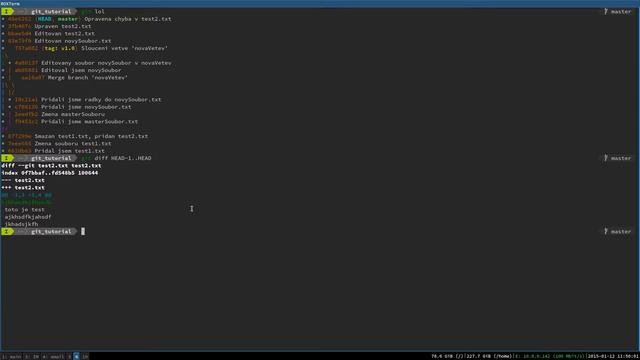This screenshot has width=640, height=360.
Task: Click the "Editovan test2.txt" commit line
Action: pos(48,33)
